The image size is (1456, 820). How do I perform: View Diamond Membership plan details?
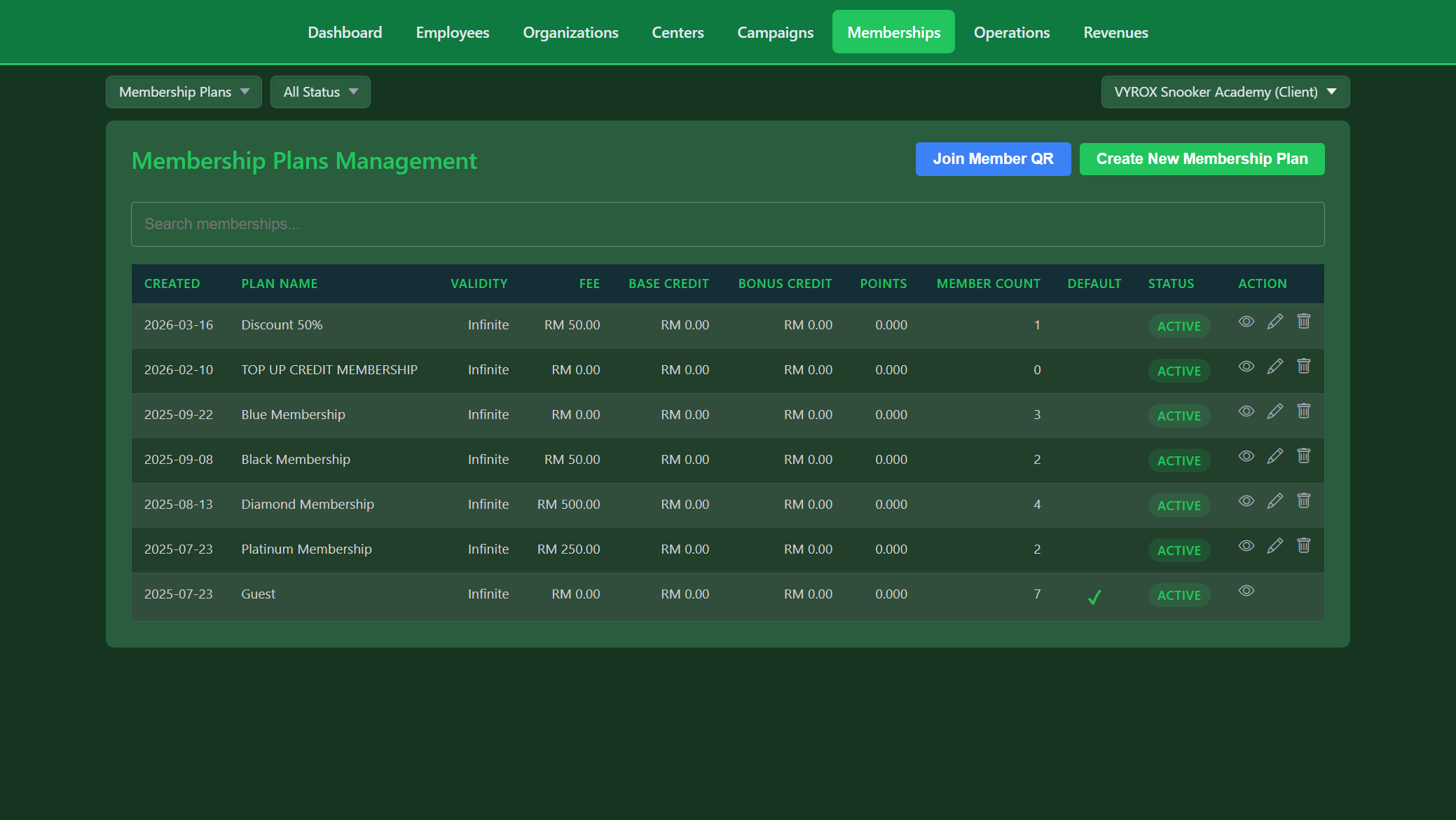tap(1246, 501)
